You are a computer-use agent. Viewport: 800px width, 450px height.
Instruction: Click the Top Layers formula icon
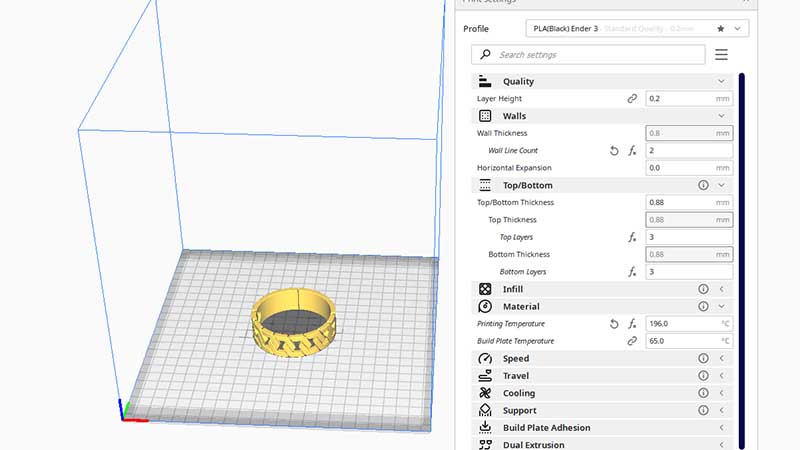click(632, 237)
